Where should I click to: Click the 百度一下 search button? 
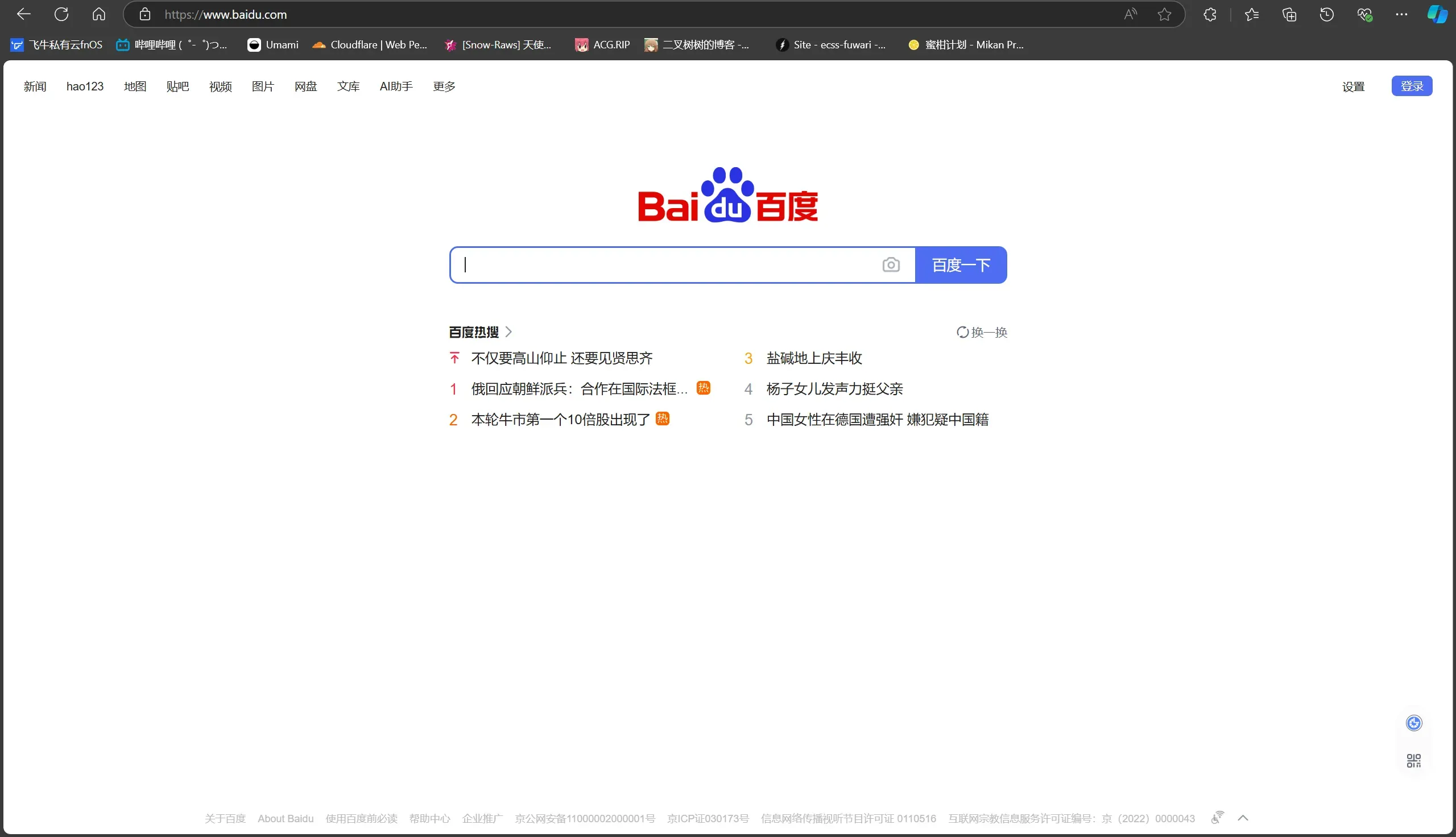point(961,265)
